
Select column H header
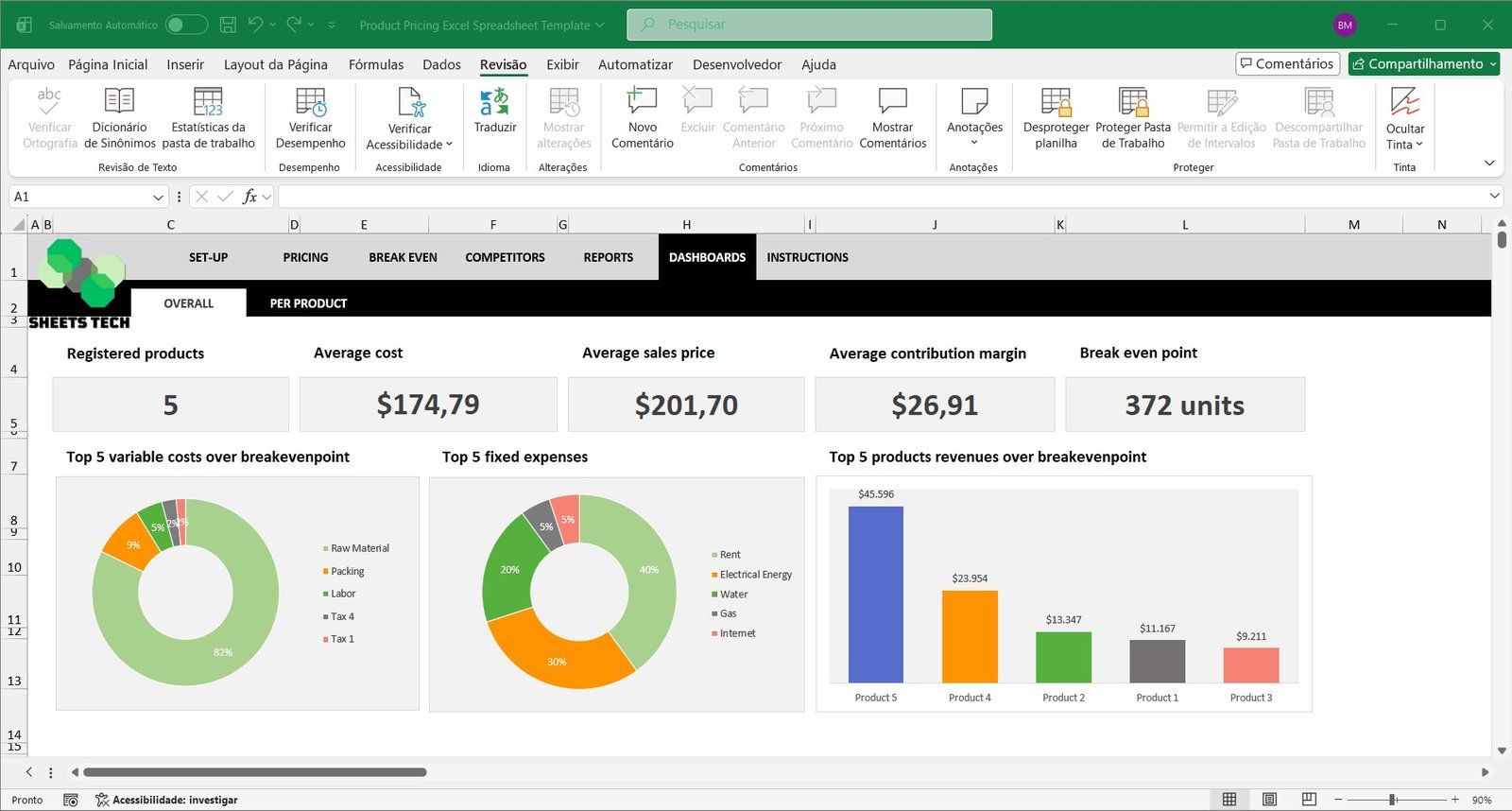coord(686,225)
